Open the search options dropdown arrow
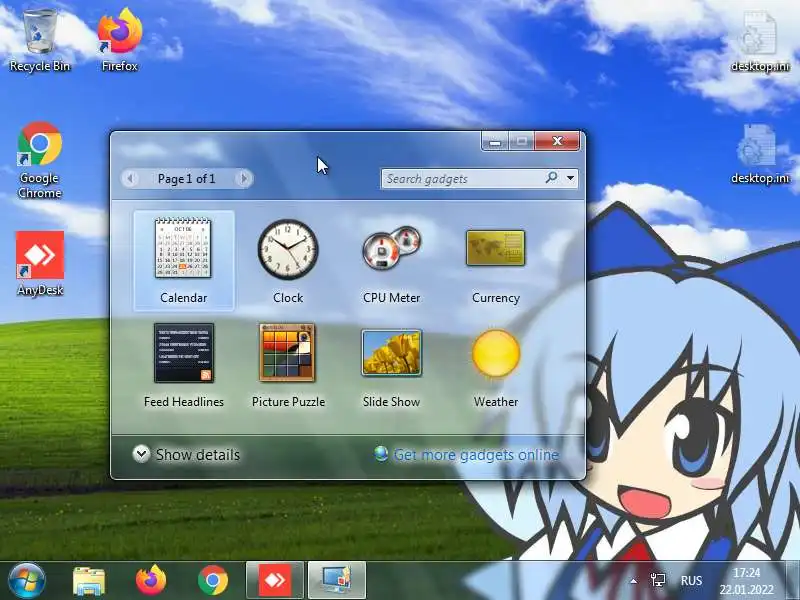 tap(570, 178)
